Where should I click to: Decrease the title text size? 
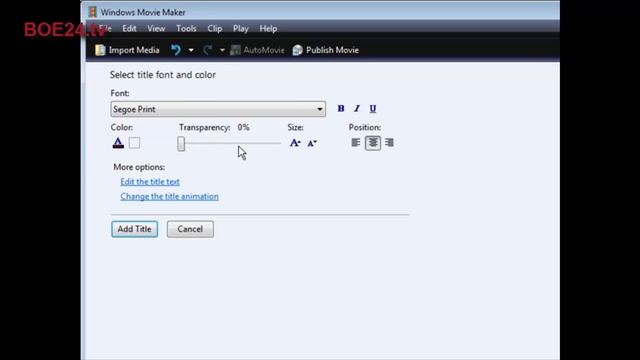pyautogui.click(x=312, y=143)
